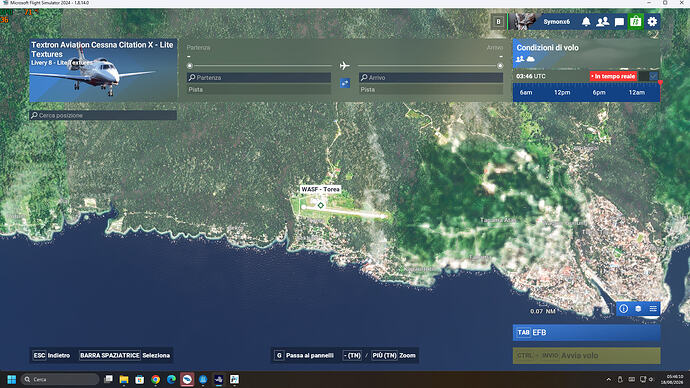Open Microsoft Edge from the taskbar
The width and height of the screenshot is (690, 388).
[171, 379]
